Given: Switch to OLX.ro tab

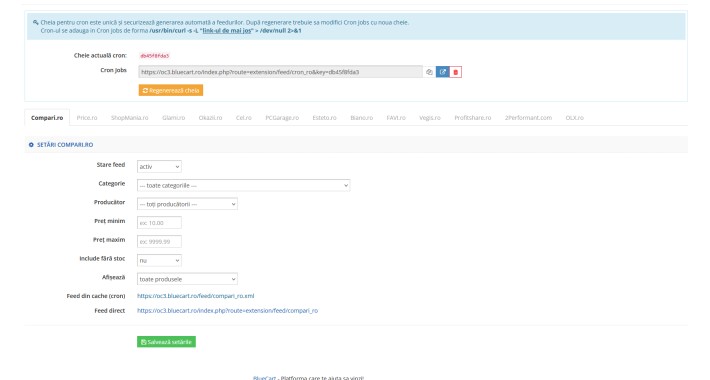Looking at the screenshot, I should pos(575,118).
